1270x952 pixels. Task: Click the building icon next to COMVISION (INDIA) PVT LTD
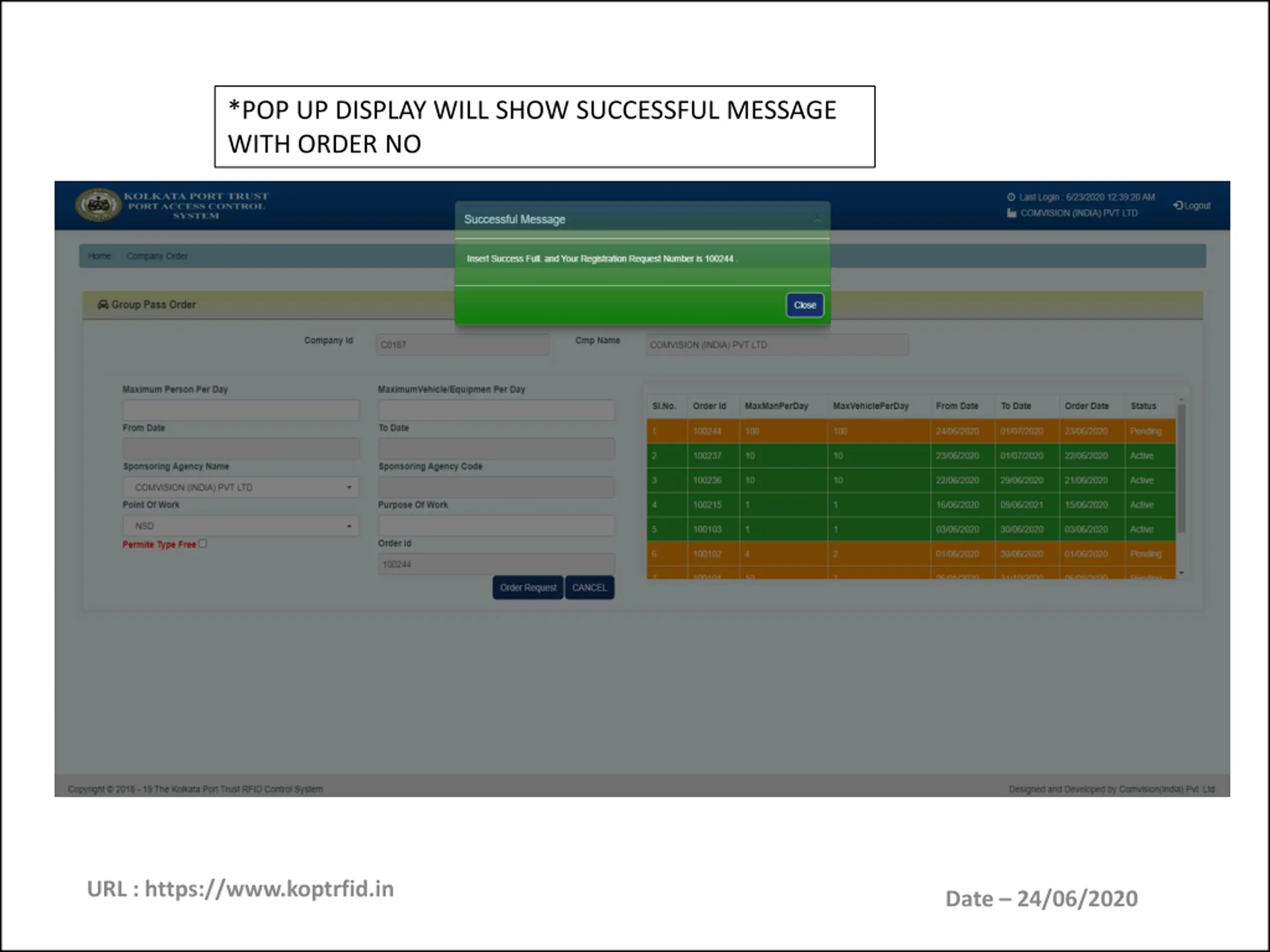[x=1012, y=213]
